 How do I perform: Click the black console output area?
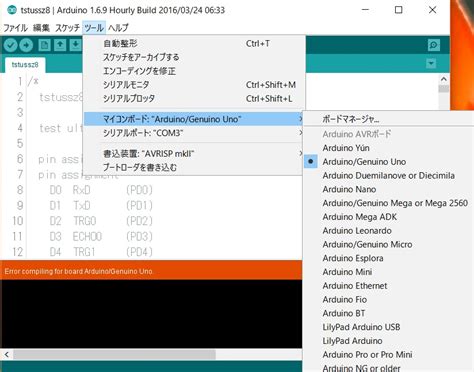pyautogui.click(x=151, y=314)
